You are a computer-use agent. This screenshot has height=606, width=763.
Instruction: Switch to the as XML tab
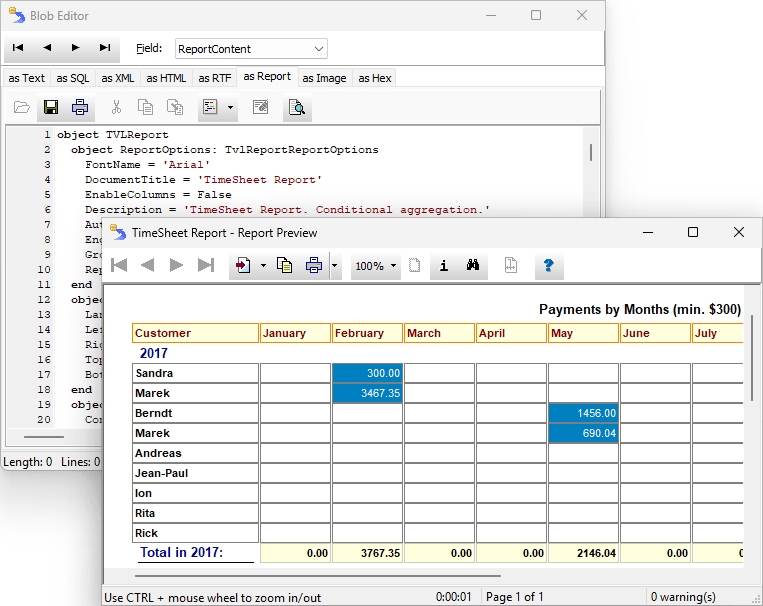click(118, 78)
